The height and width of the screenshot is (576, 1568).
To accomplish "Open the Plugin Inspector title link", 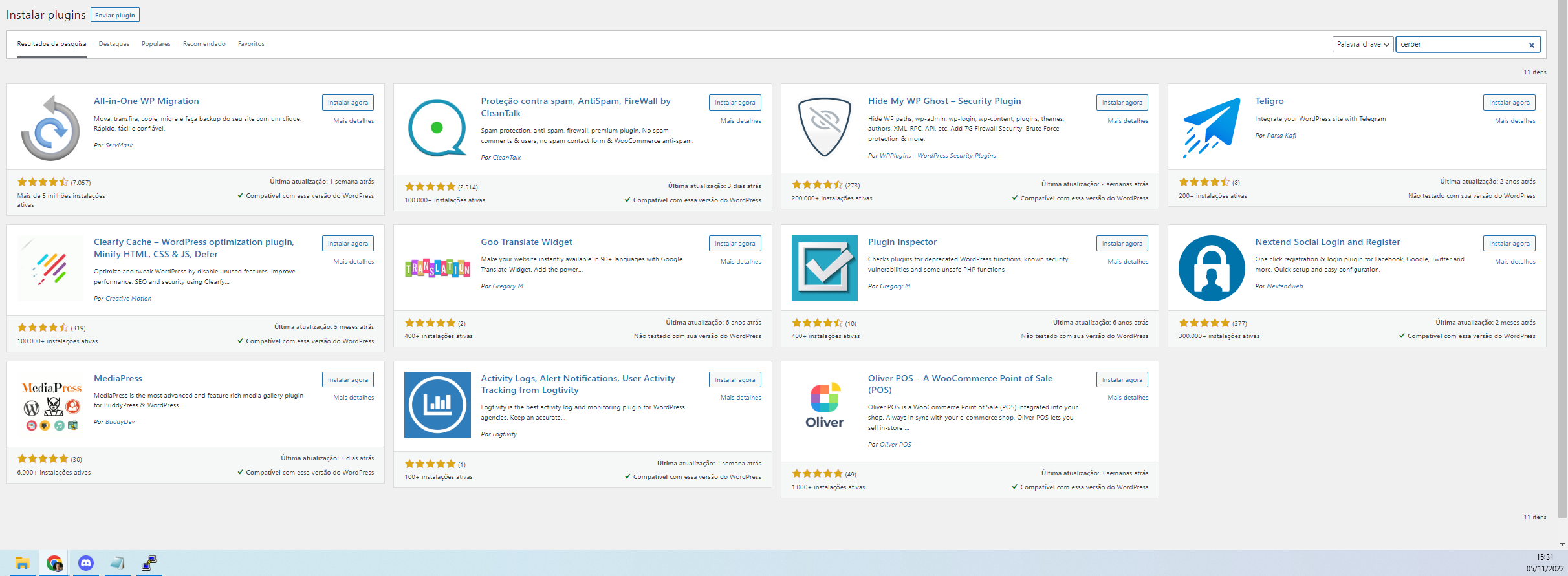I will (902, 242).
